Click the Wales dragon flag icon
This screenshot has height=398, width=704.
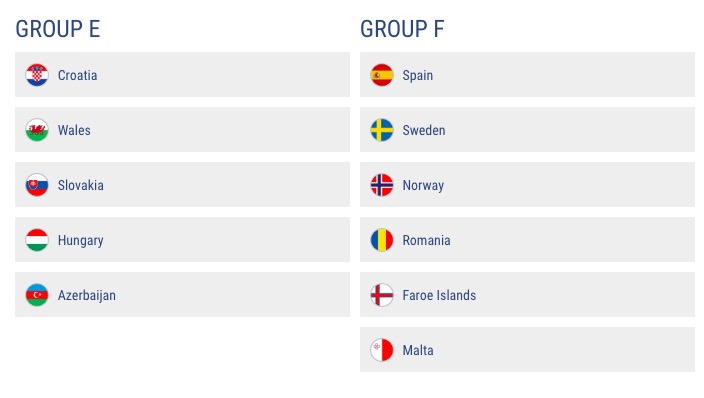37,130
